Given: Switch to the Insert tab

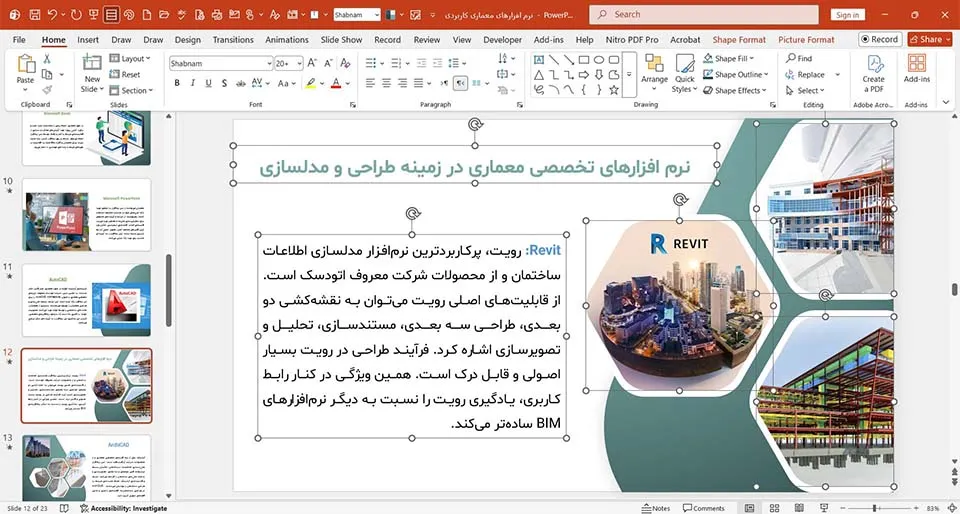Looking at the screenshot, I should pos(88,40).
